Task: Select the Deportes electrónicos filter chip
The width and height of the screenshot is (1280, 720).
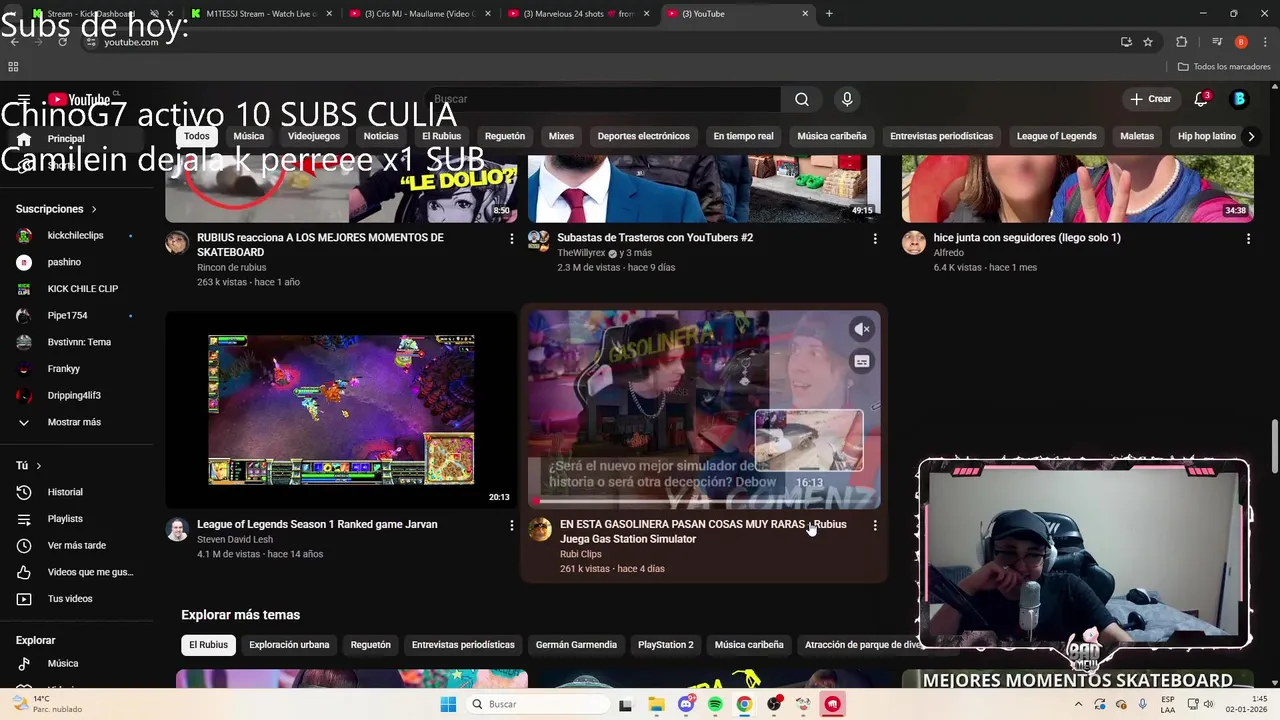Action: click(644, 136)
